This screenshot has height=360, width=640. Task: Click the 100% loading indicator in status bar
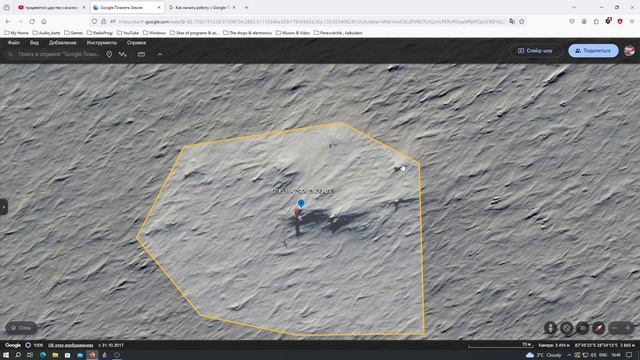click(x=34, y=345)
